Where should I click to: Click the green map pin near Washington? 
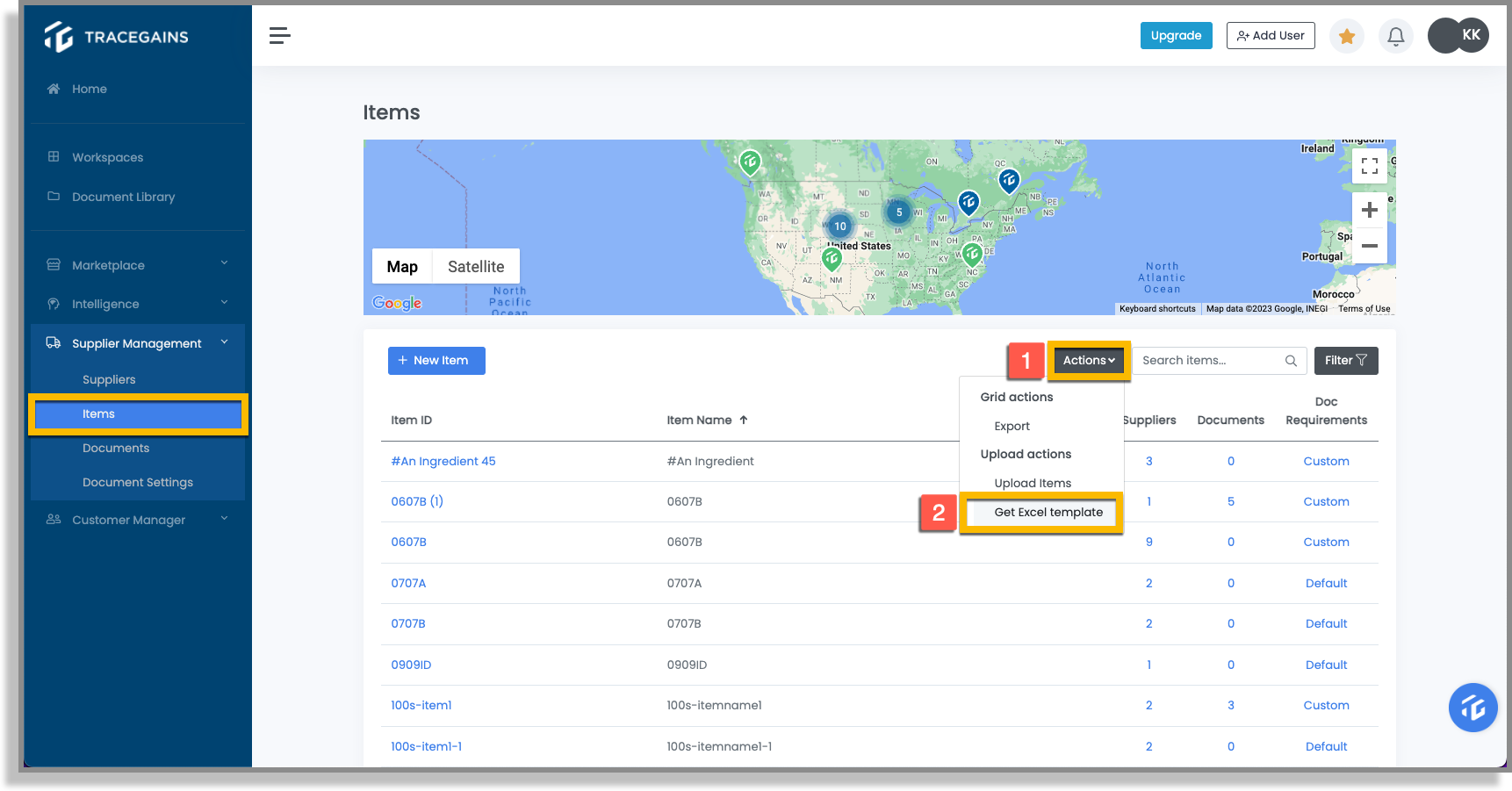tap(750, 162)
